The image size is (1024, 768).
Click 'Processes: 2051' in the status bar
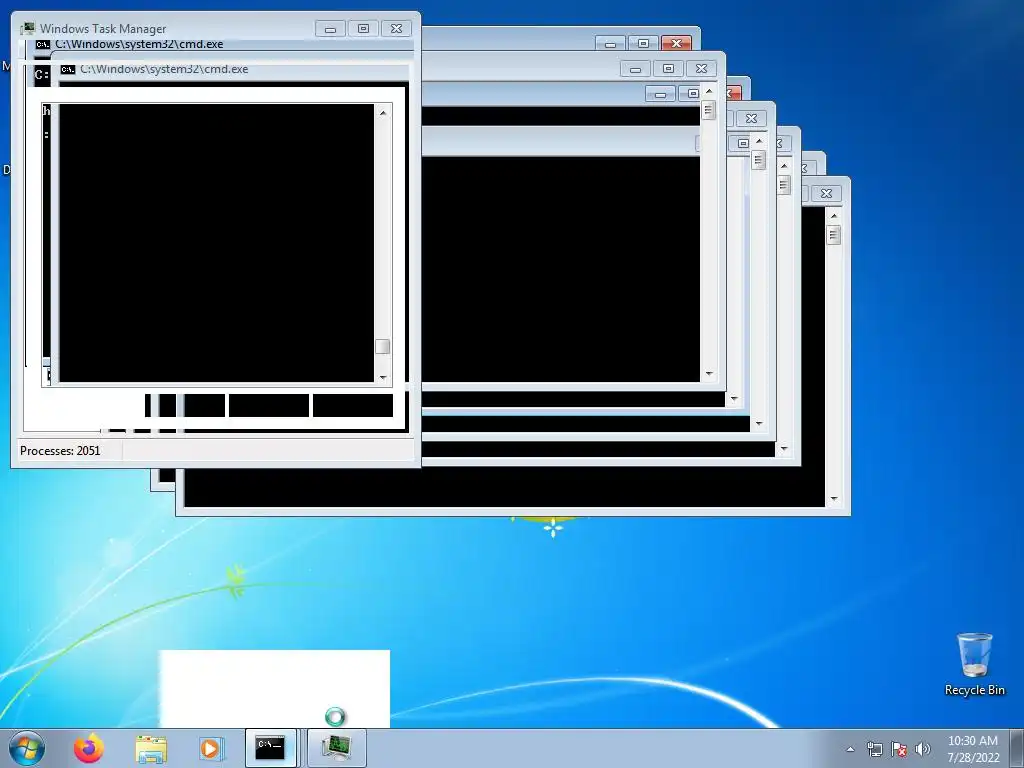click(x=60, y=451)
